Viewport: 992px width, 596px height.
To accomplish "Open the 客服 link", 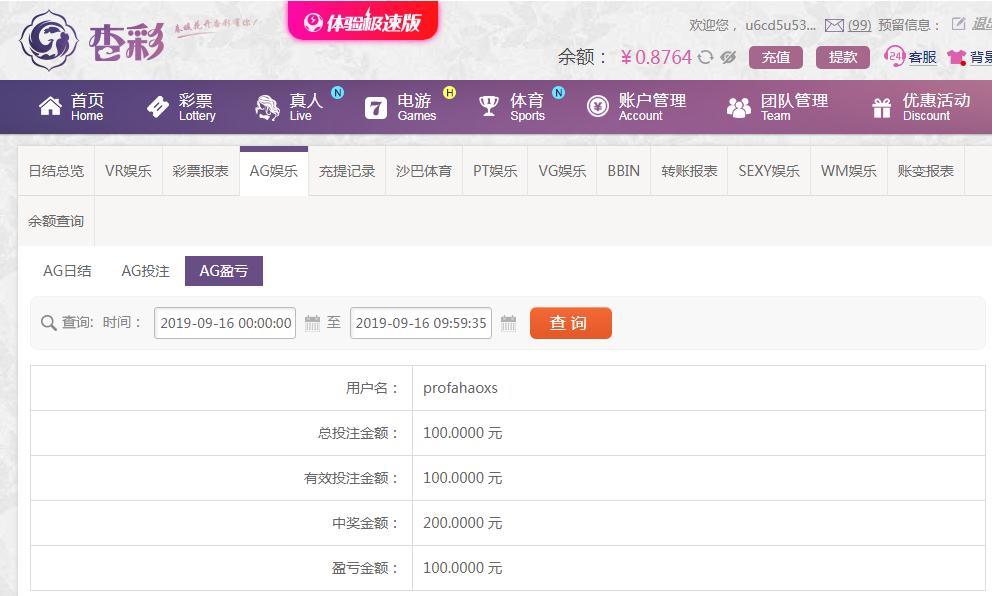I will pos(922,58).
